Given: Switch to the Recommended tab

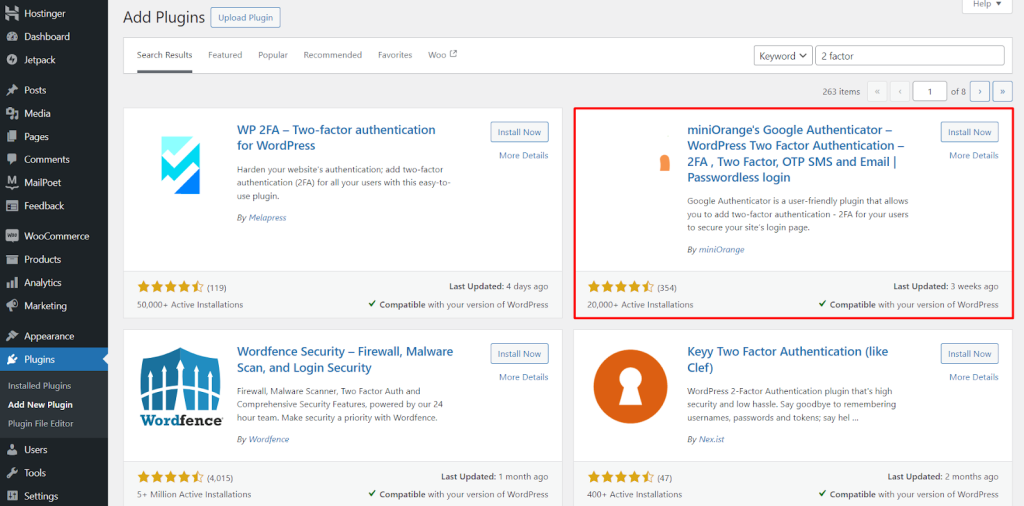Looking at the screenshot, I should pos(332,55).
